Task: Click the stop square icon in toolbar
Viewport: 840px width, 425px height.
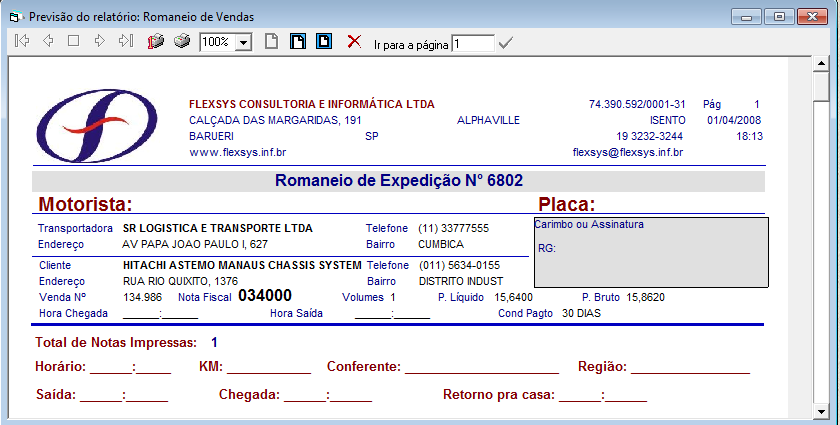Action: 73,41
